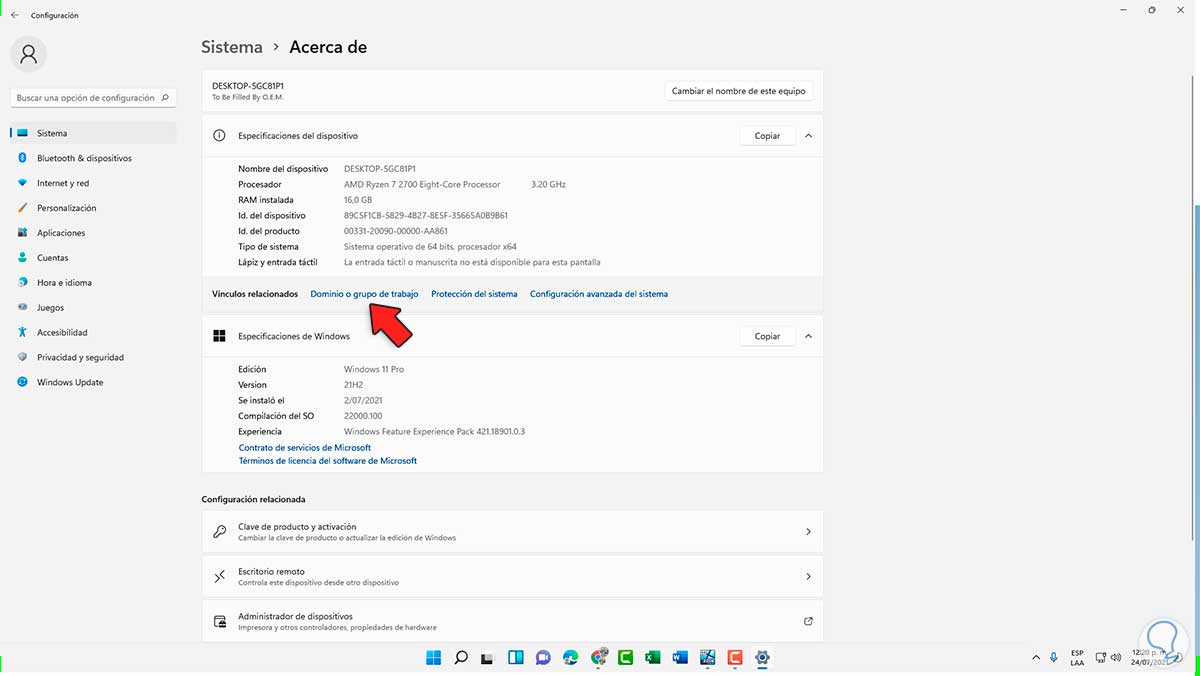1200x676 pixels.
Task: Open the Widgets panel on the taskbar
Action: point(516,657)
